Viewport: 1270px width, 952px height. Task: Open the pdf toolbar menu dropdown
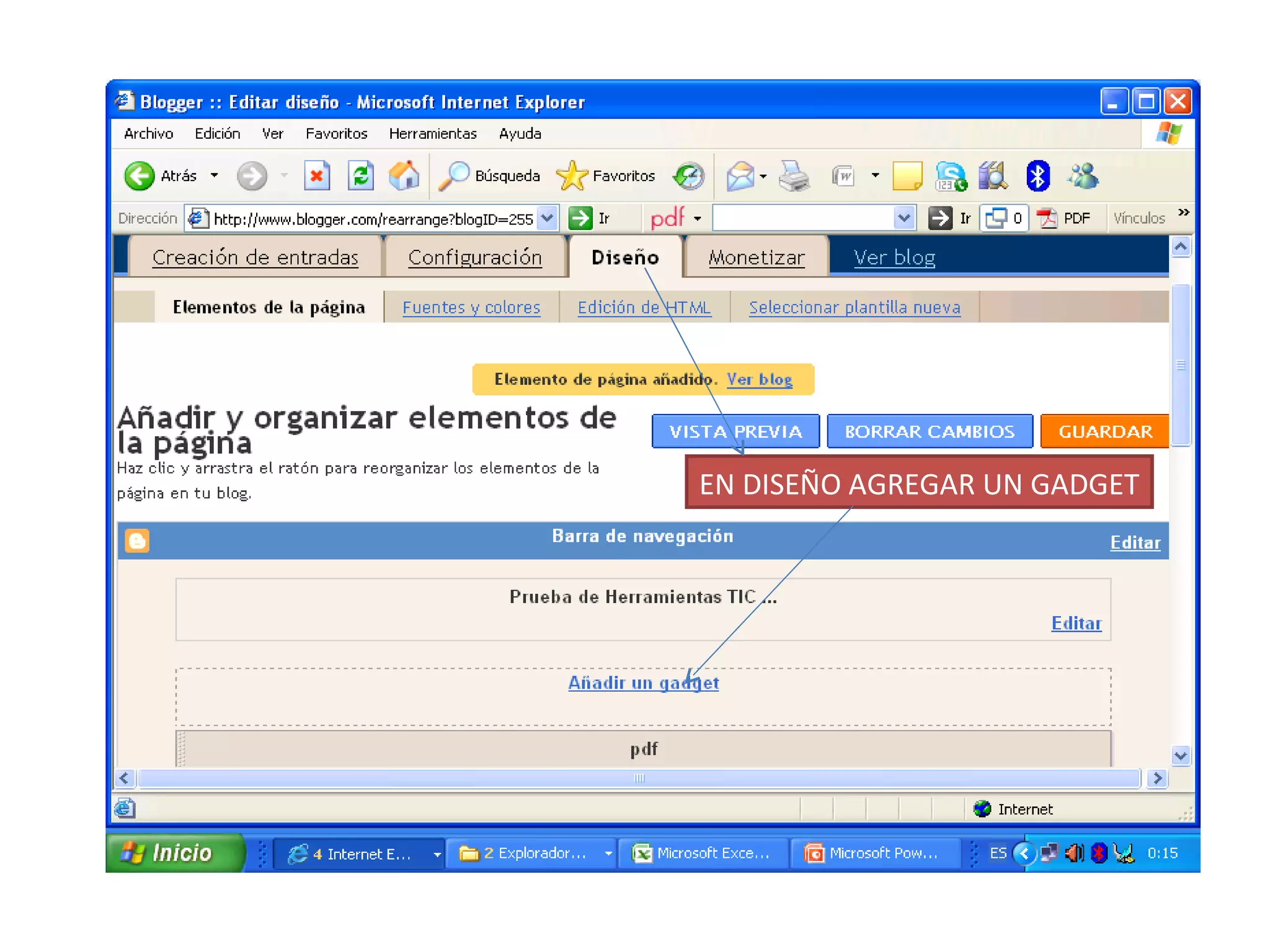(x=698, y=219)
